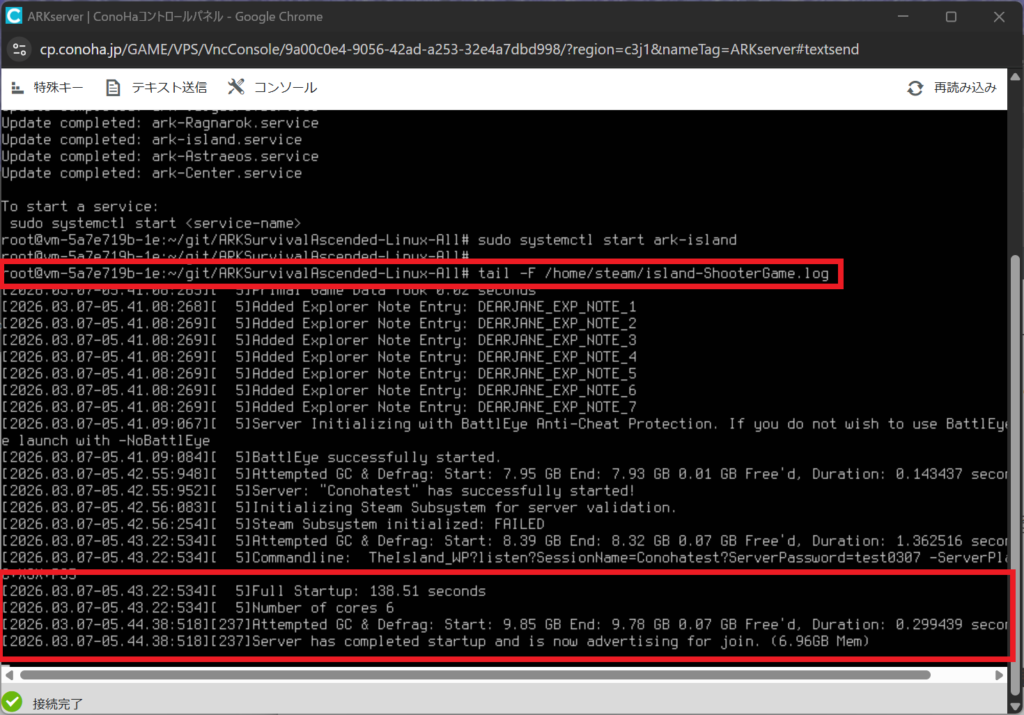Screen dimensions: 1024x715
Task: Click the 再読み込み reload icon
Action: tap(915, 88)
